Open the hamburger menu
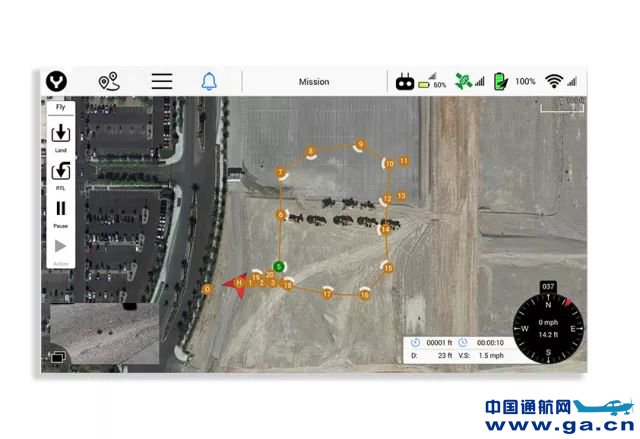The image size is (640, 439). (x=162, y=82)
